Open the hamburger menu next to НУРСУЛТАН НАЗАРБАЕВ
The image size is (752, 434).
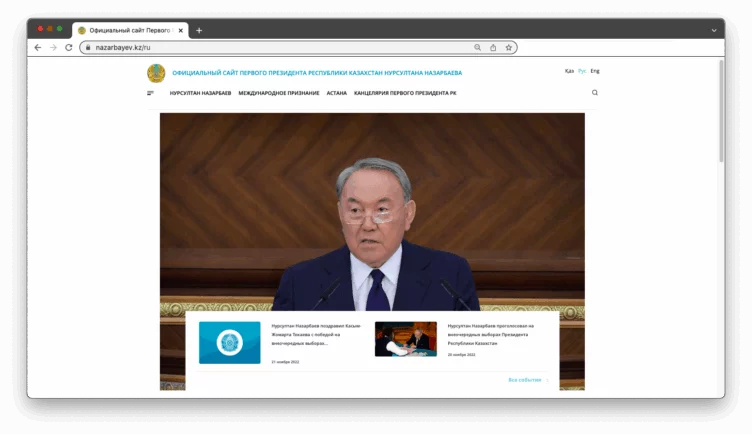(x=151, y=93)
